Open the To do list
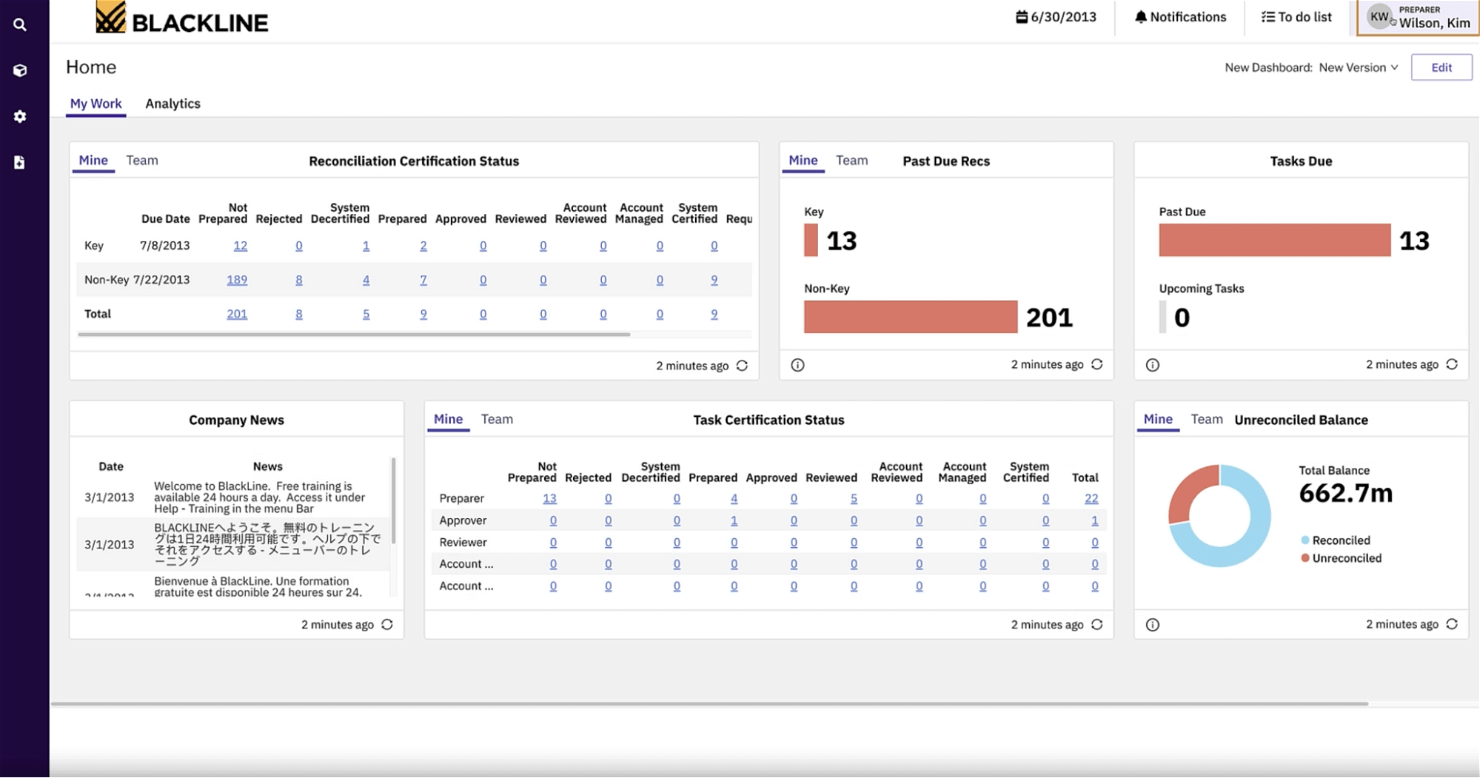 1296,17
